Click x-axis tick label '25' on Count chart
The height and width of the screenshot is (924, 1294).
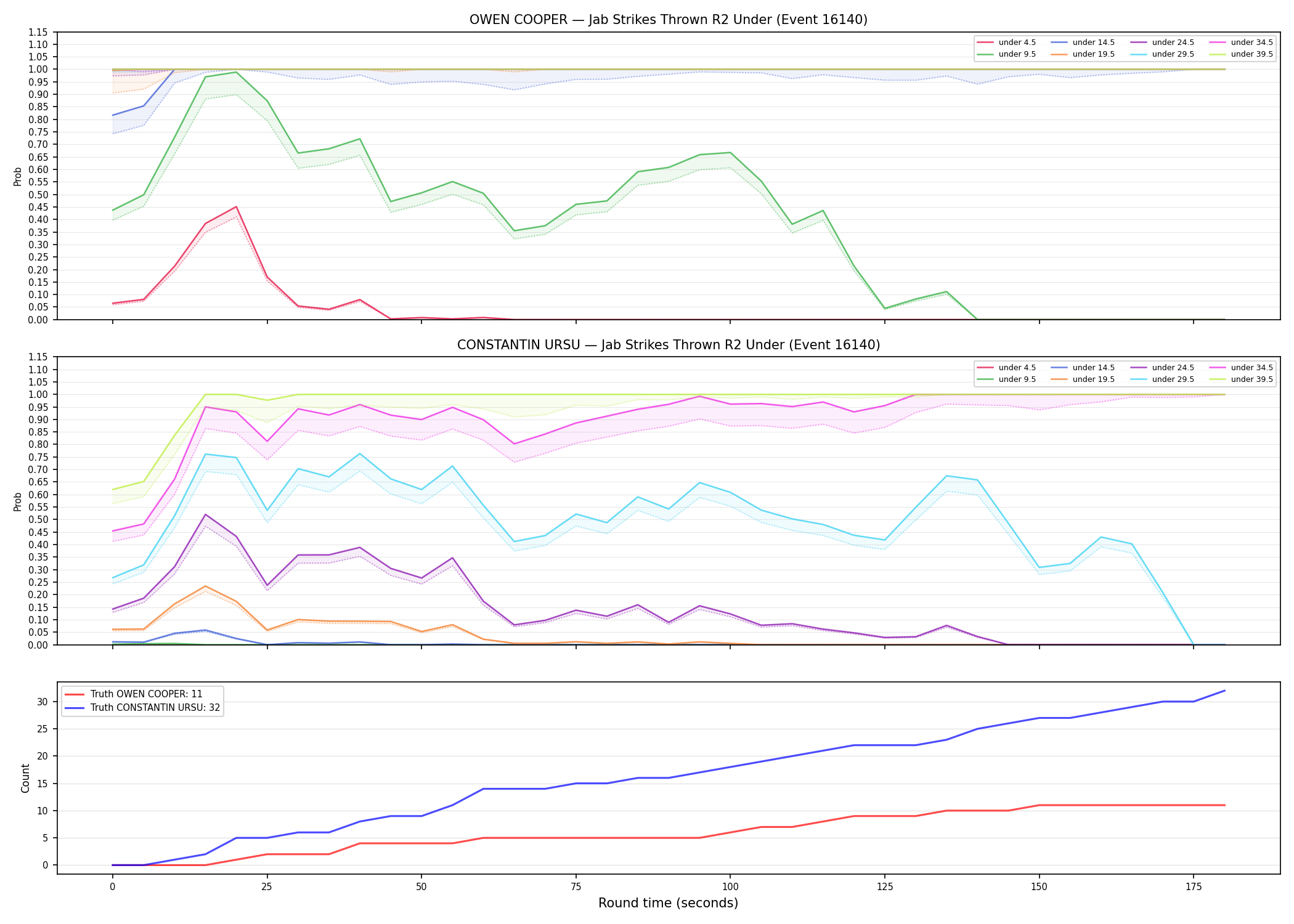pyautogui.click(x=267, y=887)
